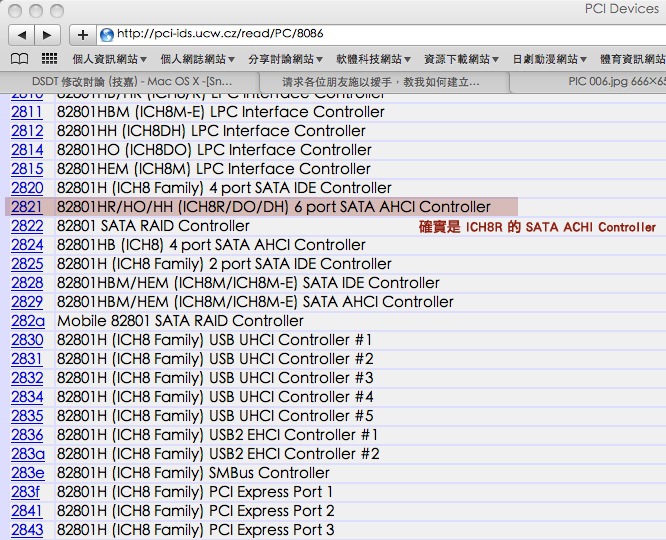Viewport: 666px width, 540px height.
Task: Add bookmark with the plus button
Action: tap(83, 34)
